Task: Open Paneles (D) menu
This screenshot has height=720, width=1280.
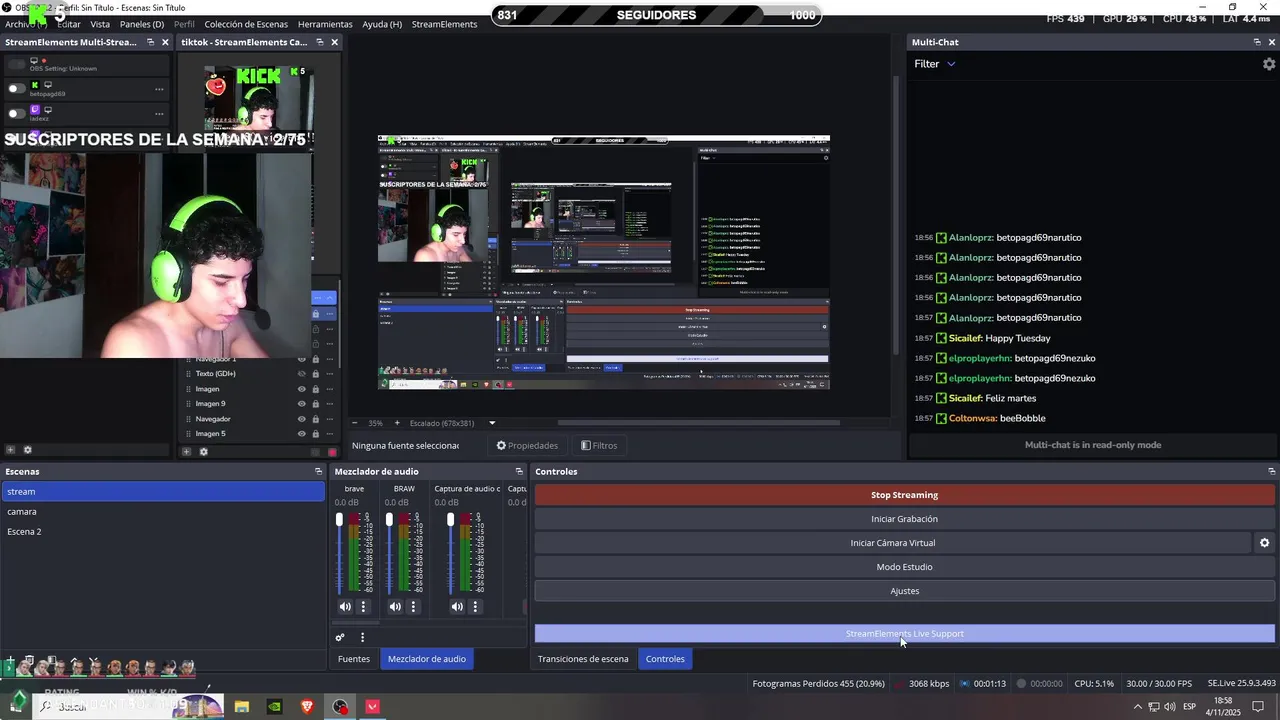Action: coord(142,24)
